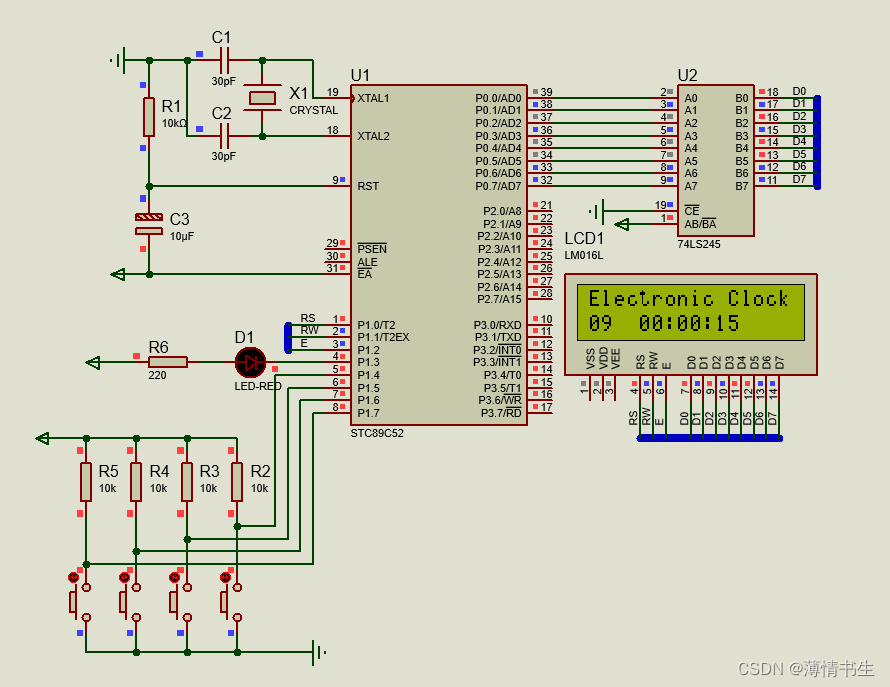The image size is (890, 687).
Task: Click the LCD screen showing Electronic Clock
Action: point(691,312)
